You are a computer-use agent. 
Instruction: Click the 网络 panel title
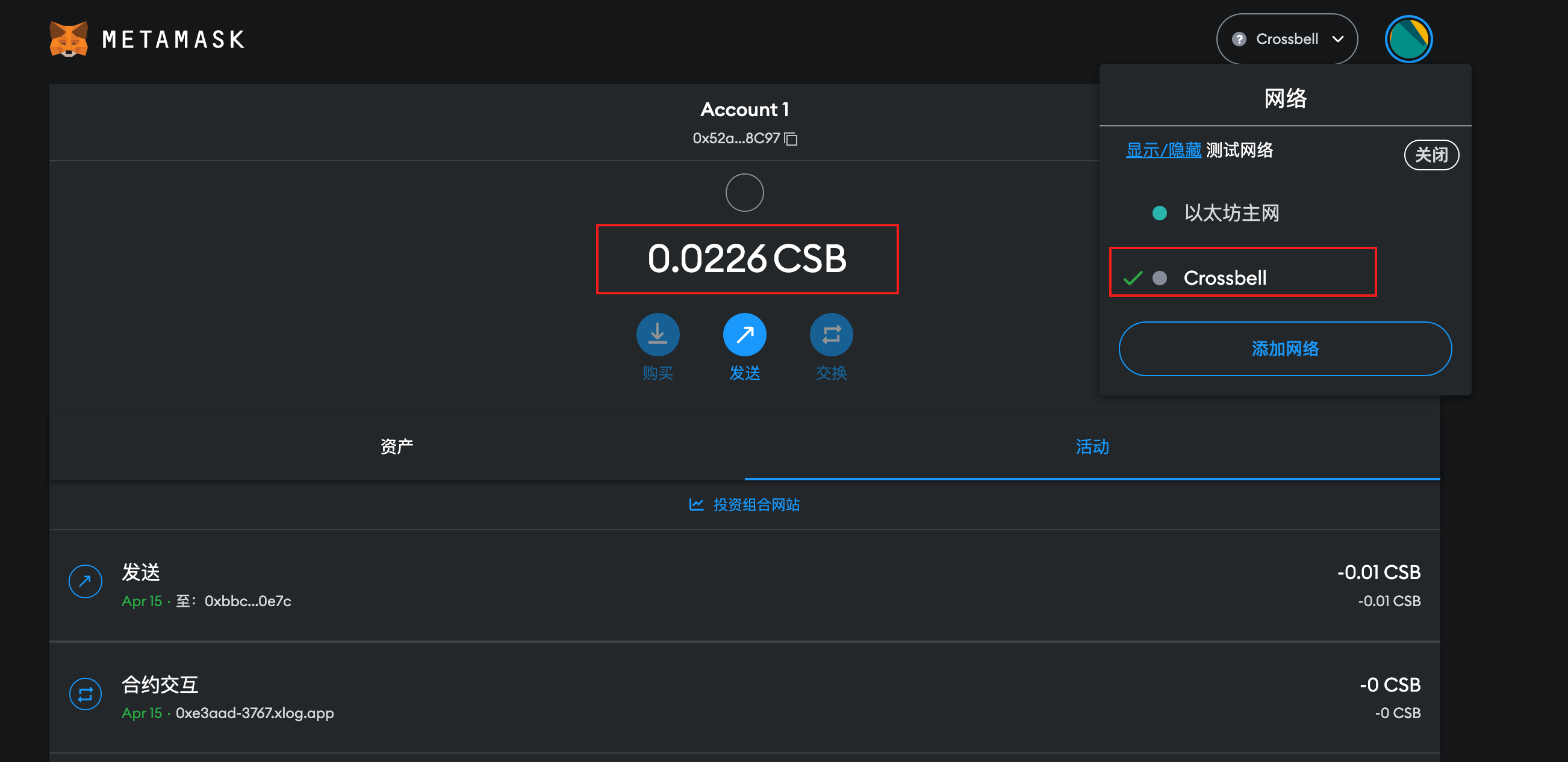(1285, 98)
